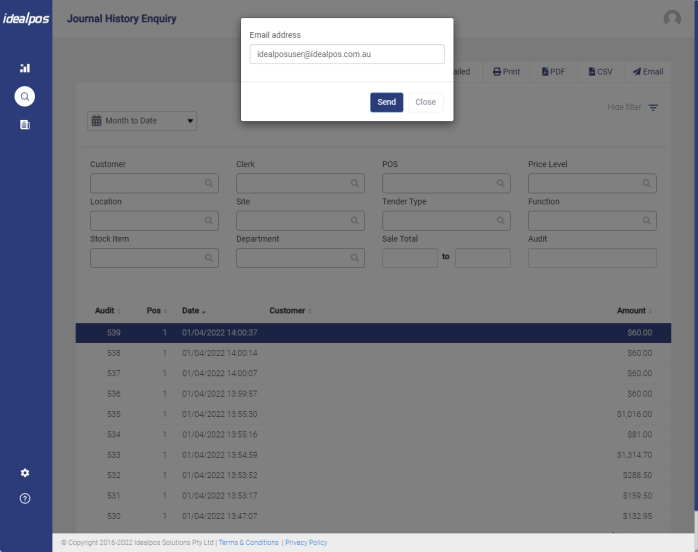Select the audit 535 row amount $1,016.00
This screenshot has width=698, height=552.
point(634,414)
